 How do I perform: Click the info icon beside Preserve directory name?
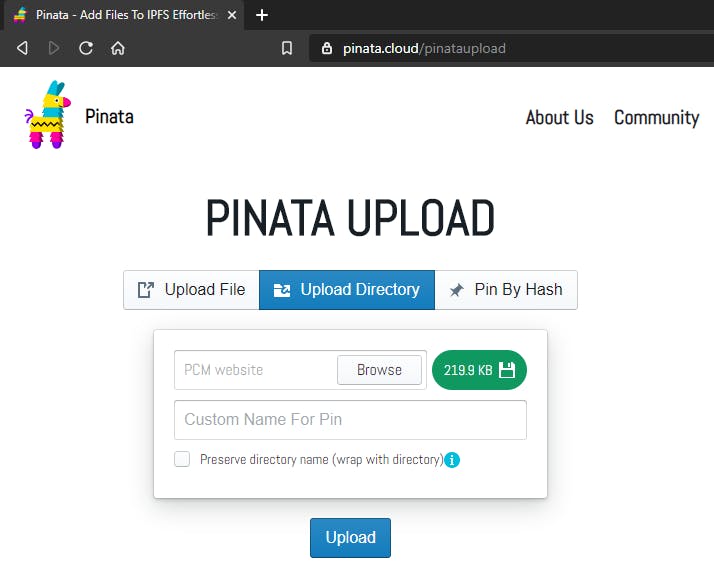coord(452,460)
